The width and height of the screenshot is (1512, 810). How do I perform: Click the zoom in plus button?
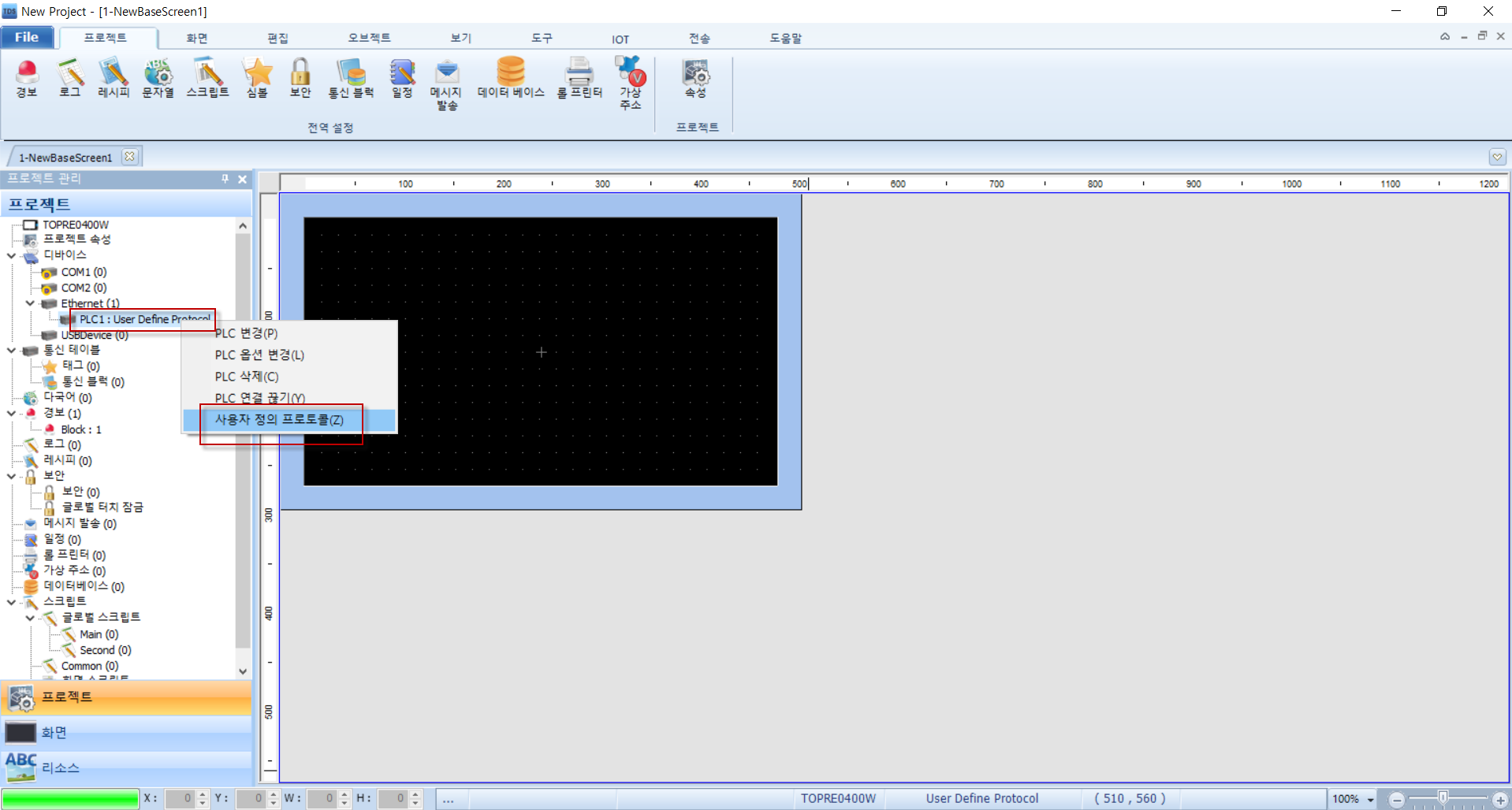click(x=1500, y=799)
